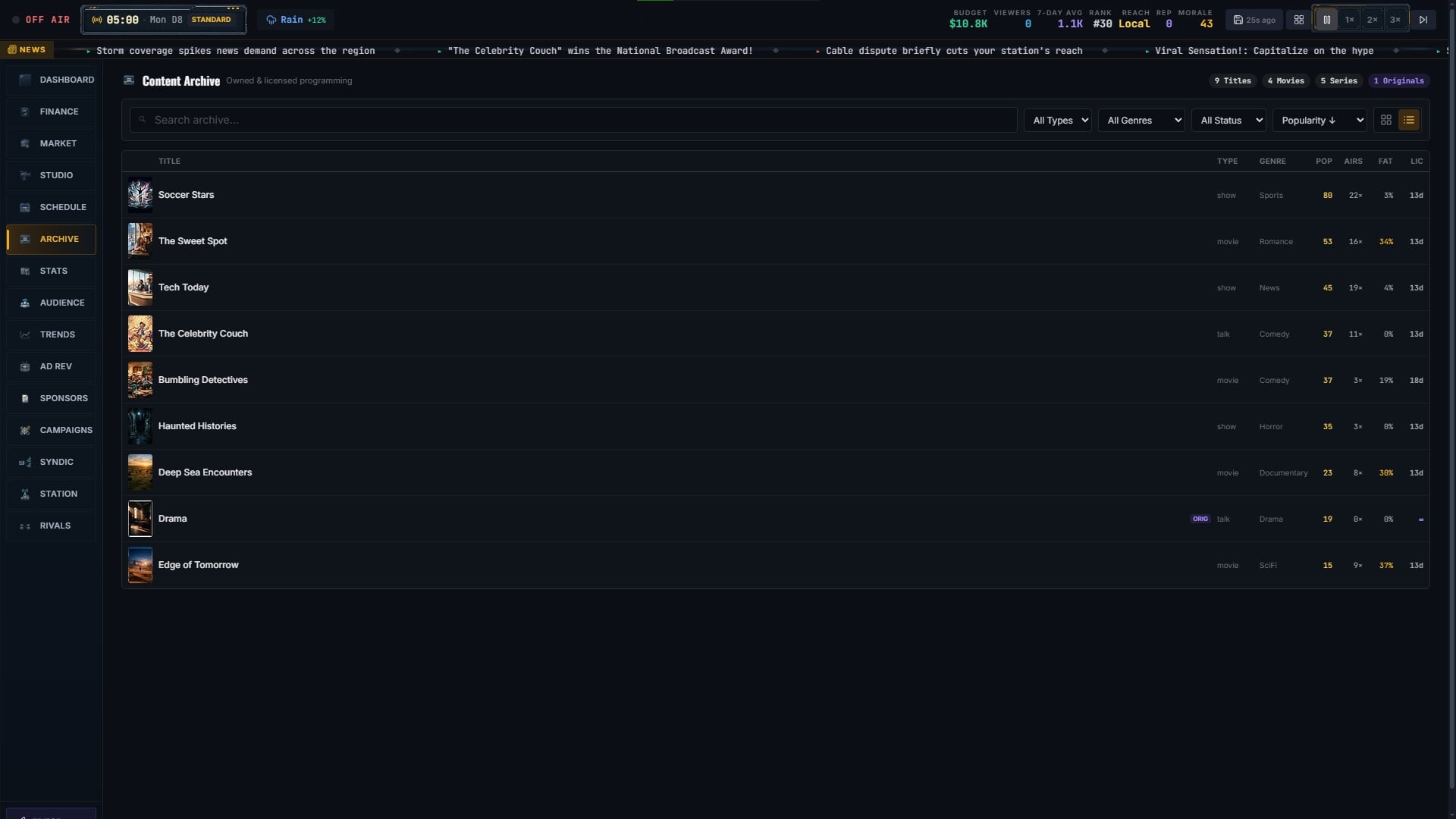Click the Syndic sidebar icon
The height and width of the screenshot is (819, 1456).
pyautogui.click(x=25, y=462)
